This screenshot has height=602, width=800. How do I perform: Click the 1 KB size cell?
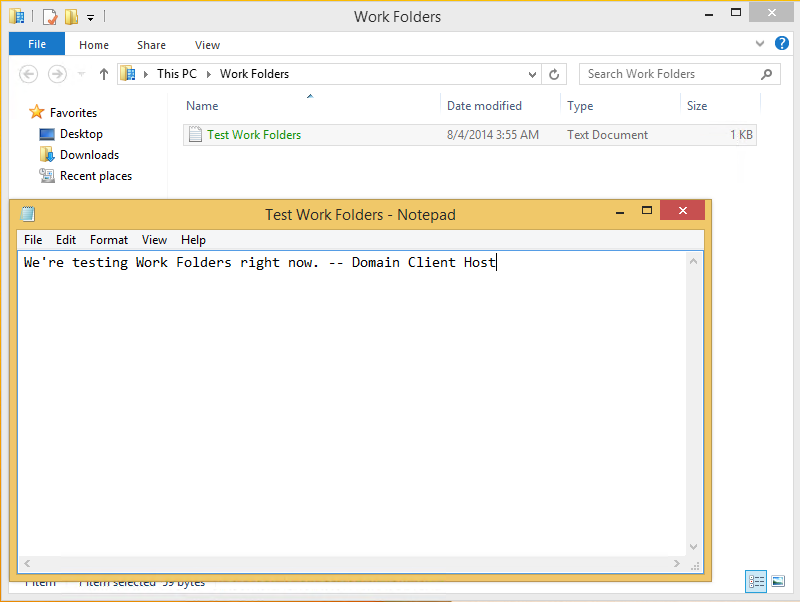click(x=741, y=135)
